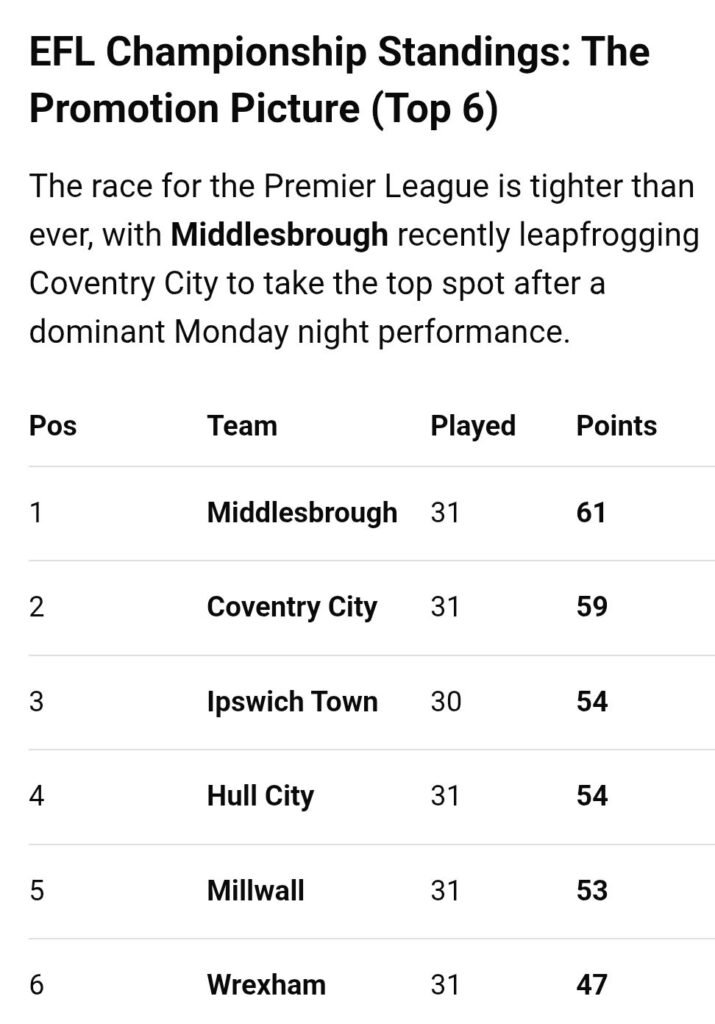Click bold Middlesbrough in the intro paragraph

pyautogui.click(x=279, y=235)
